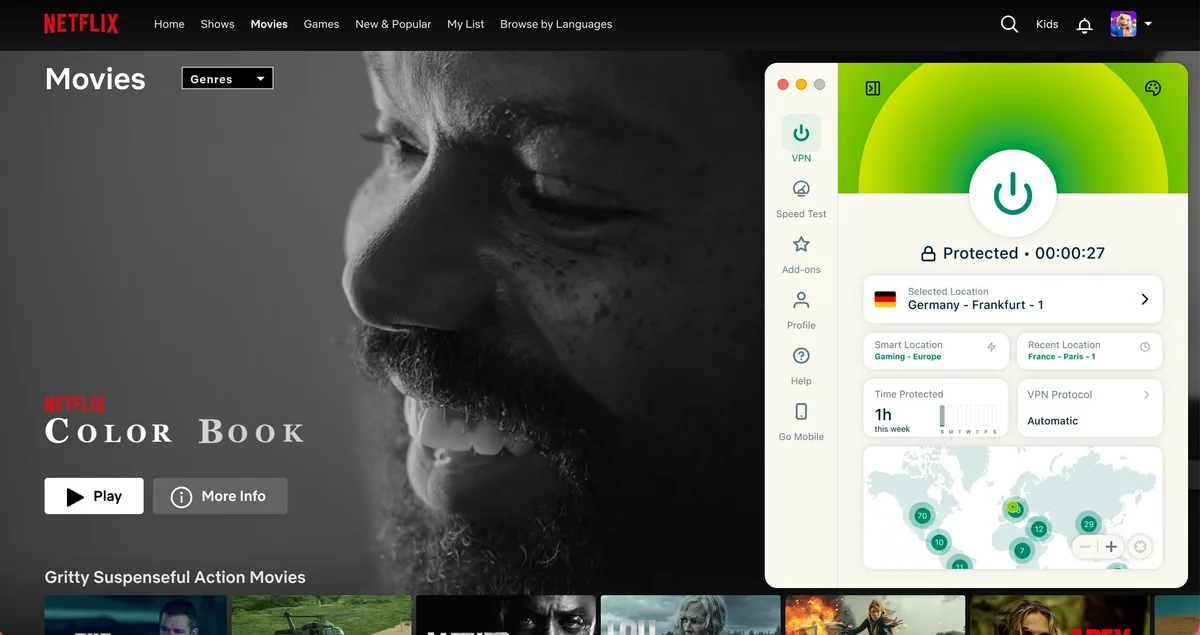Go to Netflix Home
The width and height of the screenshot is (1200, 635).
pos(169,24)
